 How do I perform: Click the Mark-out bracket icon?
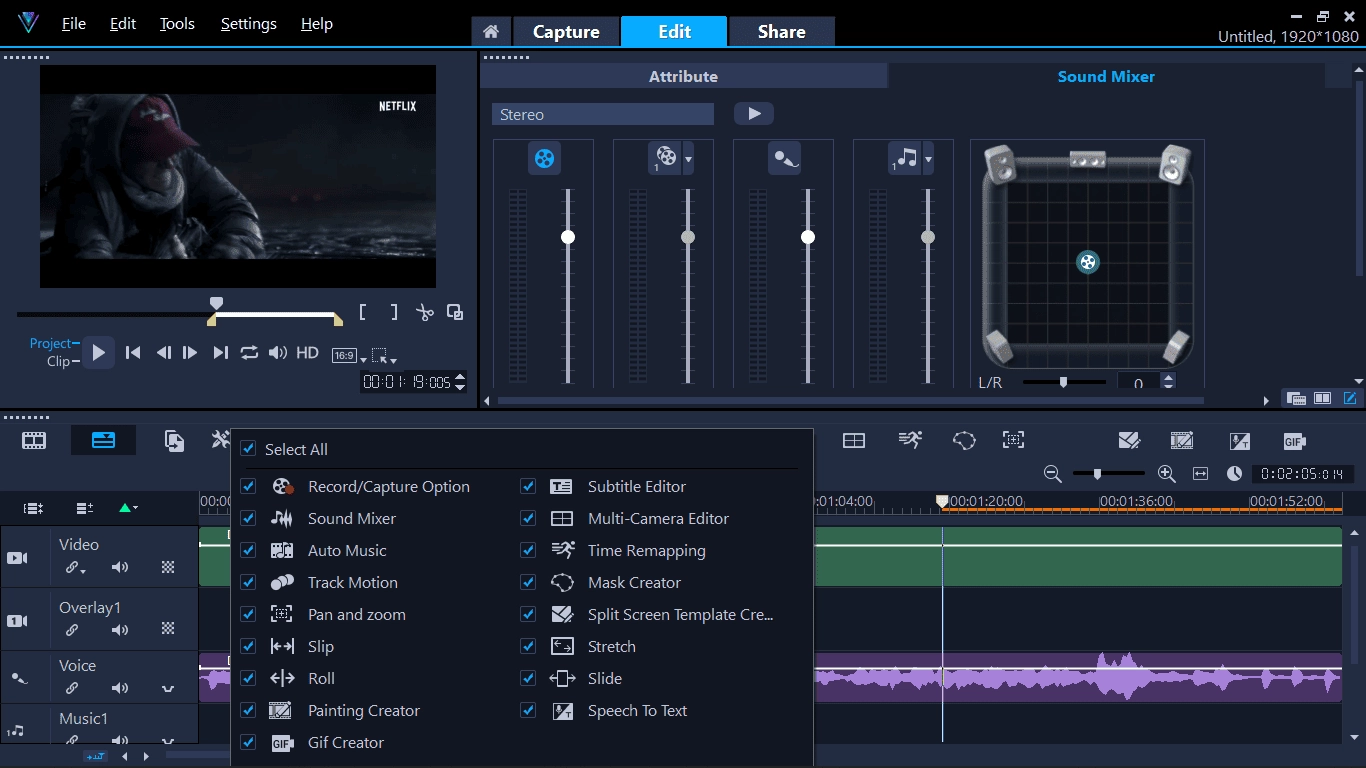click(x=394, y=312)
